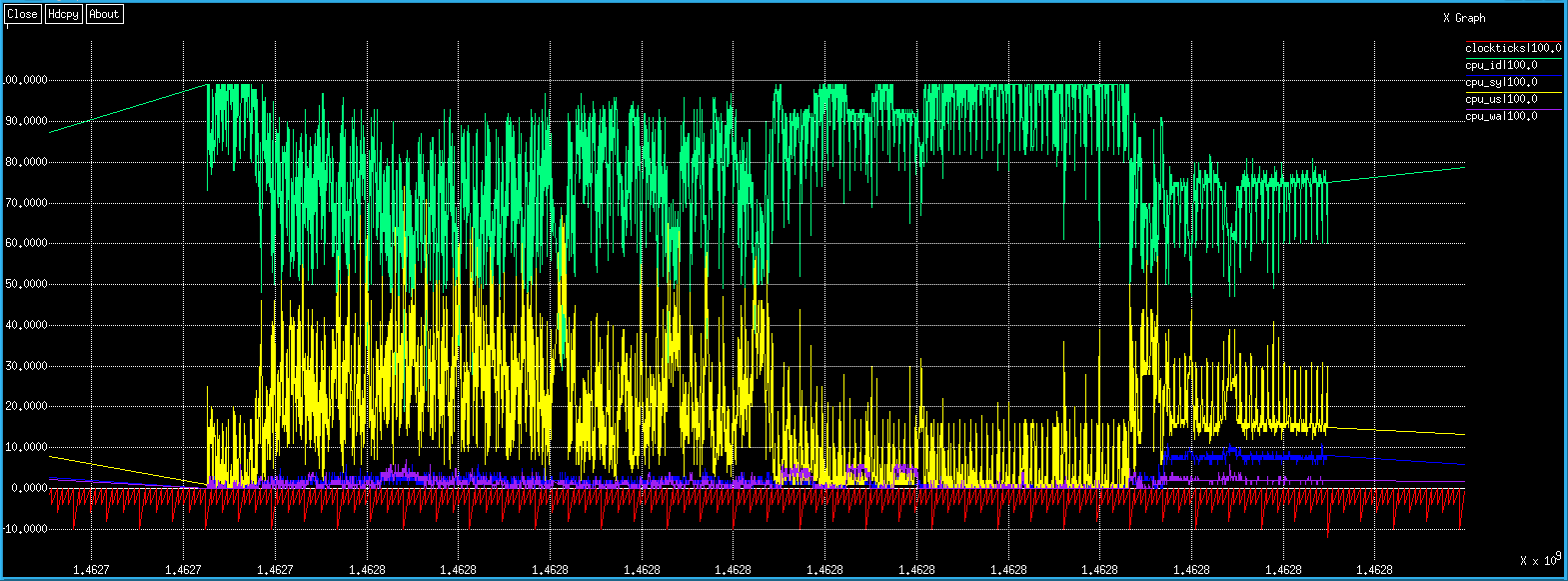Click the 50.0000 y-axis label
1568x581 pixels.
tap(26, 284)
